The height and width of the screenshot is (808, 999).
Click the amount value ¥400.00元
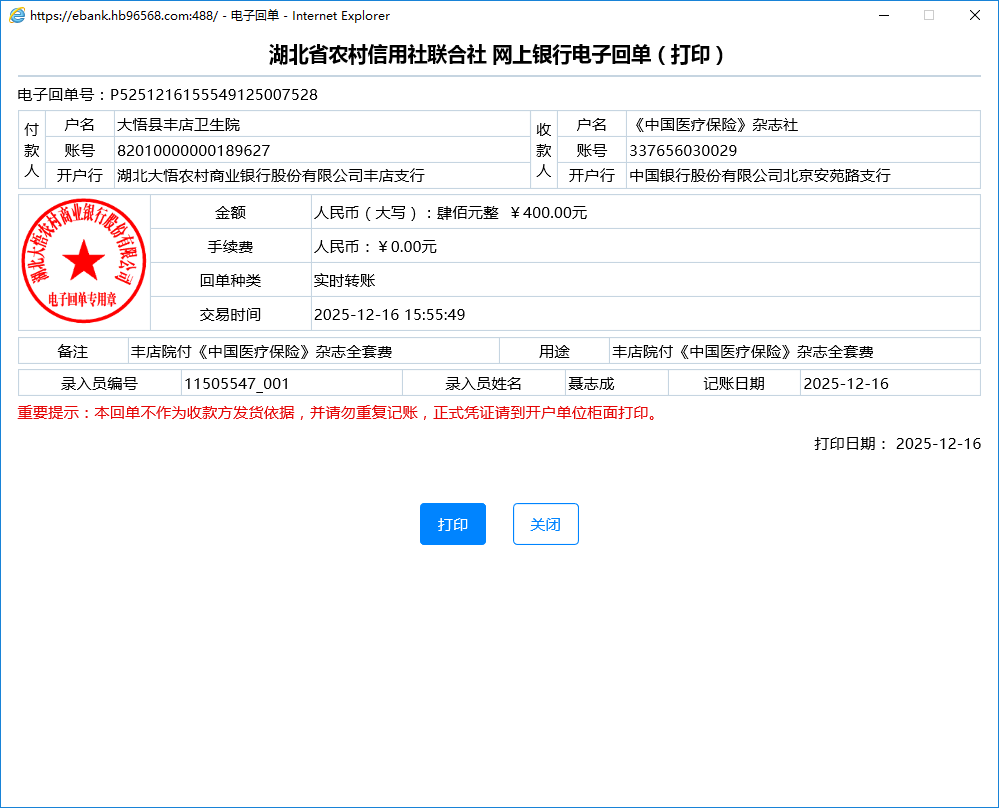click(548, 213)
